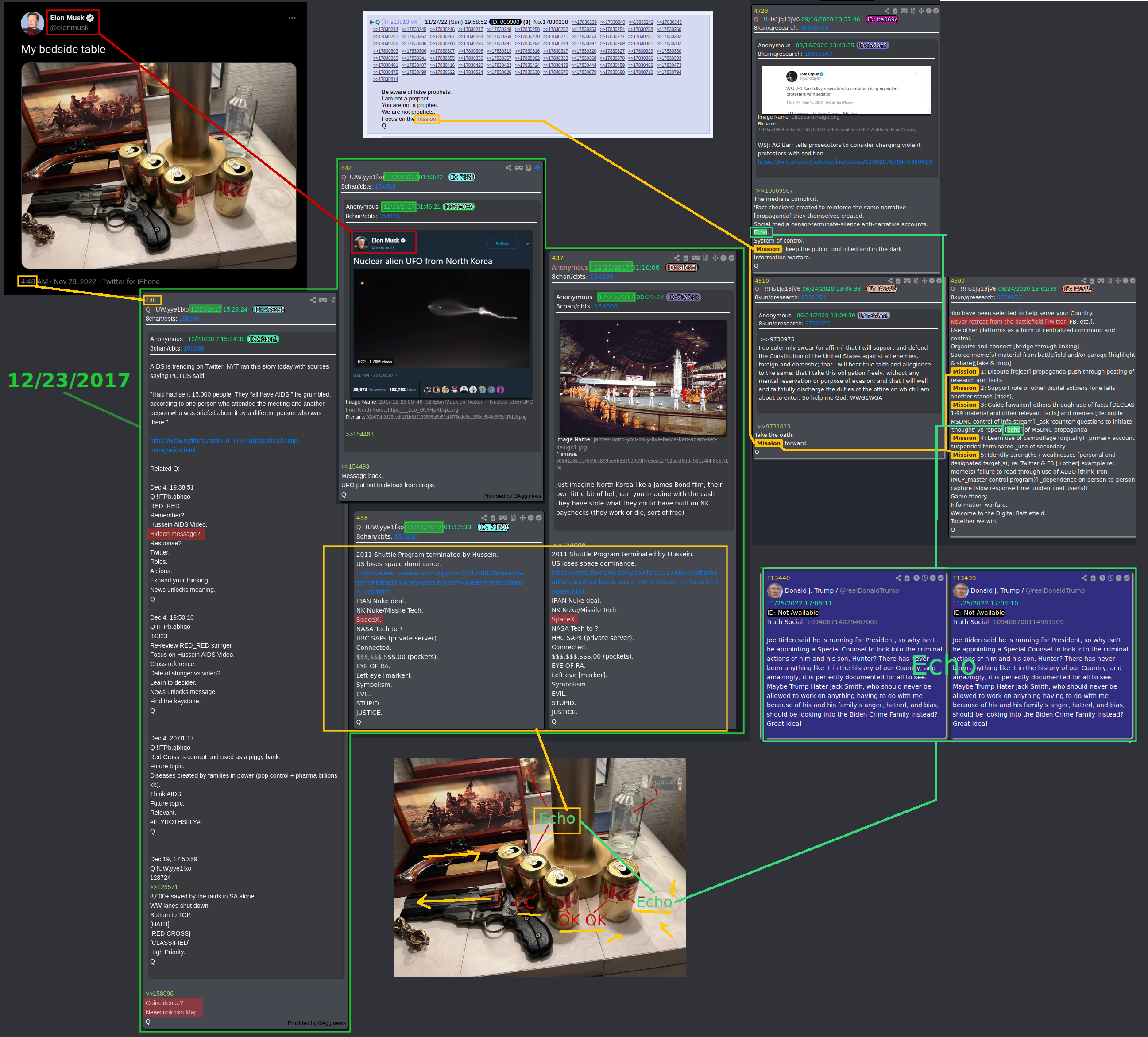Open chevron menu on Josh Caplan tweet
This screenshot has width=1148, height=1037.
[x=916, y=73]
